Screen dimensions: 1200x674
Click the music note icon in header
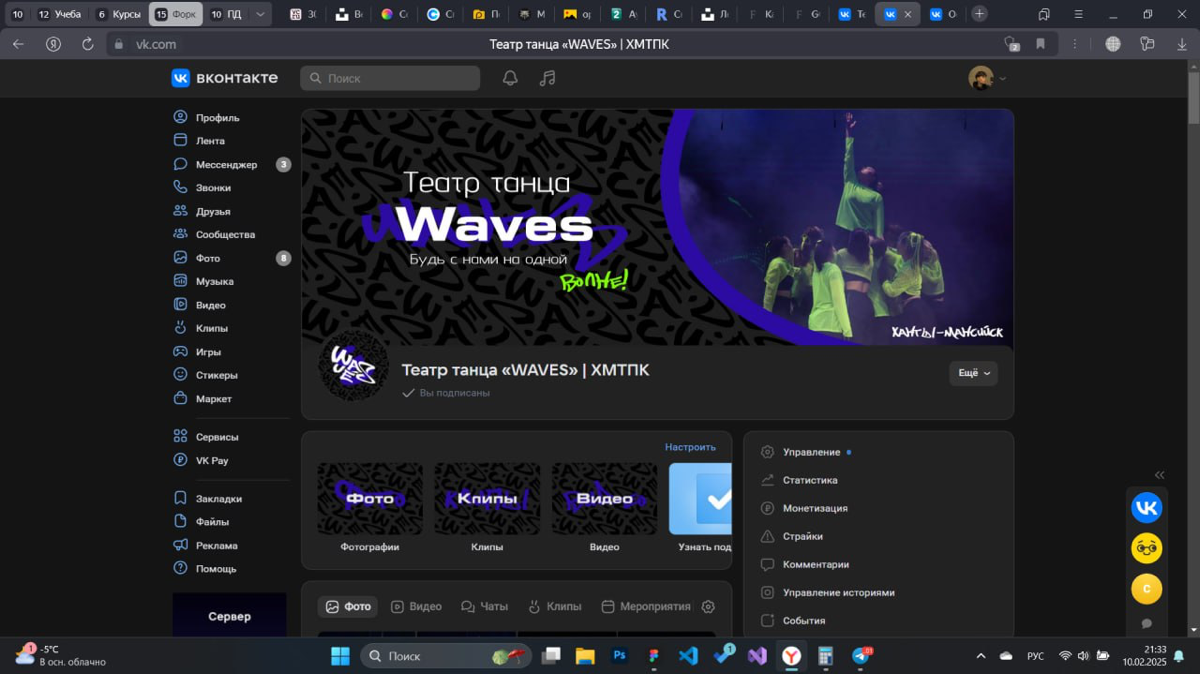point(547,78)
